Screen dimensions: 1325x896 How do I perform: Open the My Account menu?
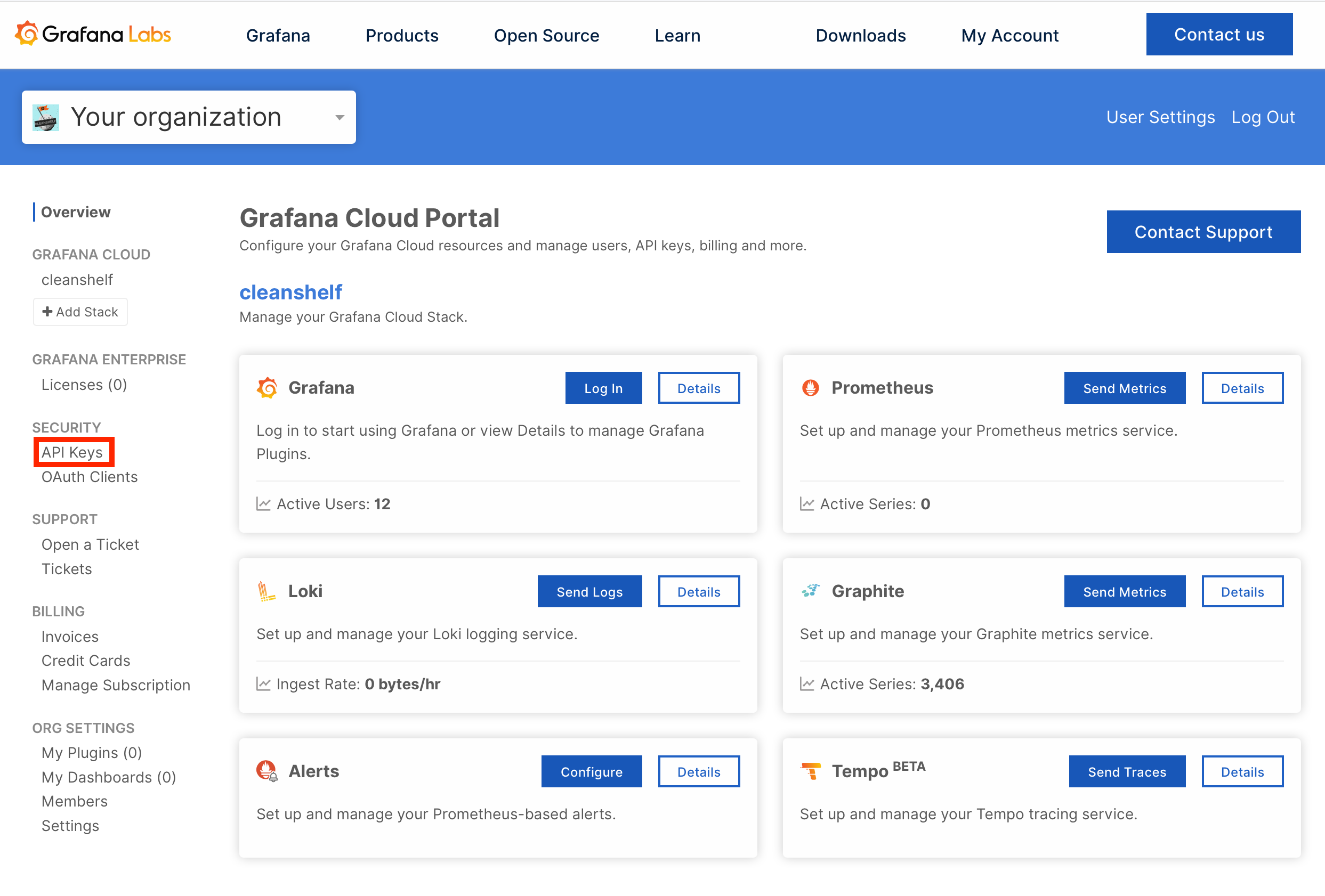[1009, 35]
